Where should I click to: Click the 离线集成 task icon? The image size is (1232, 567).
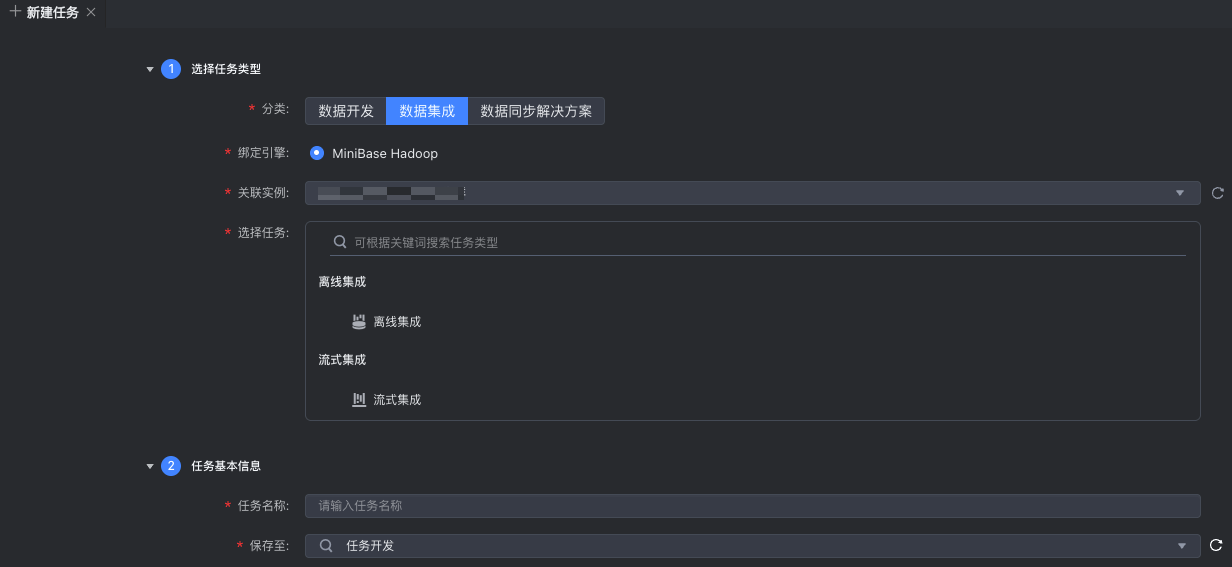(x=359, y=322)
